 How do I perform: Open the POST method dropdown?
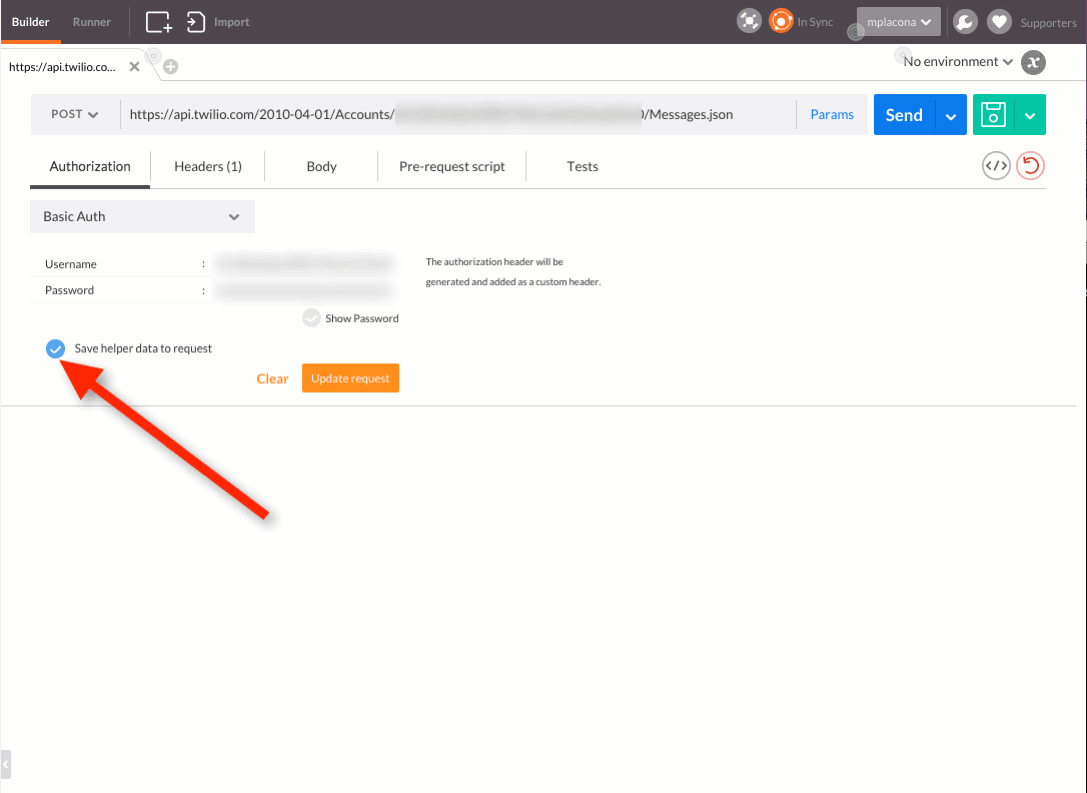(x=75, y=114)
